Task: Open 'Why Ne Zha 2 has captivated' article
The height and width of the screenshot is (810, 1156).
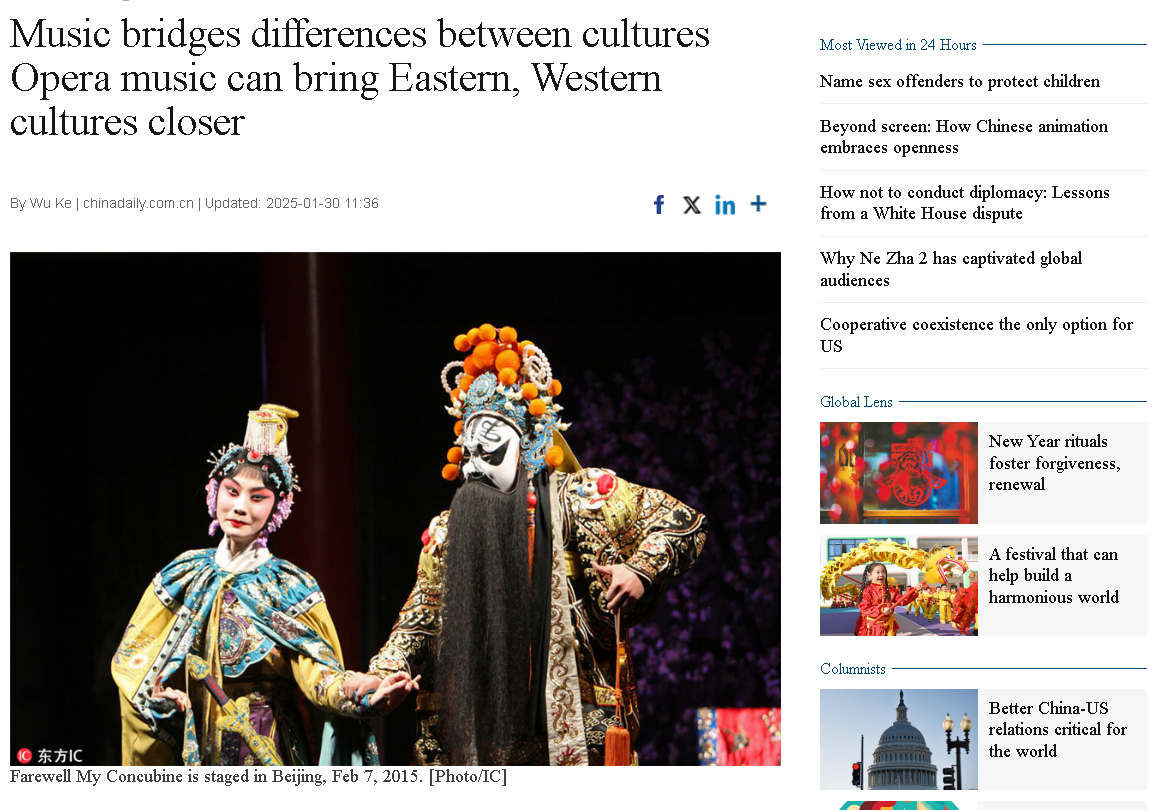Action: tap(951, 269)
